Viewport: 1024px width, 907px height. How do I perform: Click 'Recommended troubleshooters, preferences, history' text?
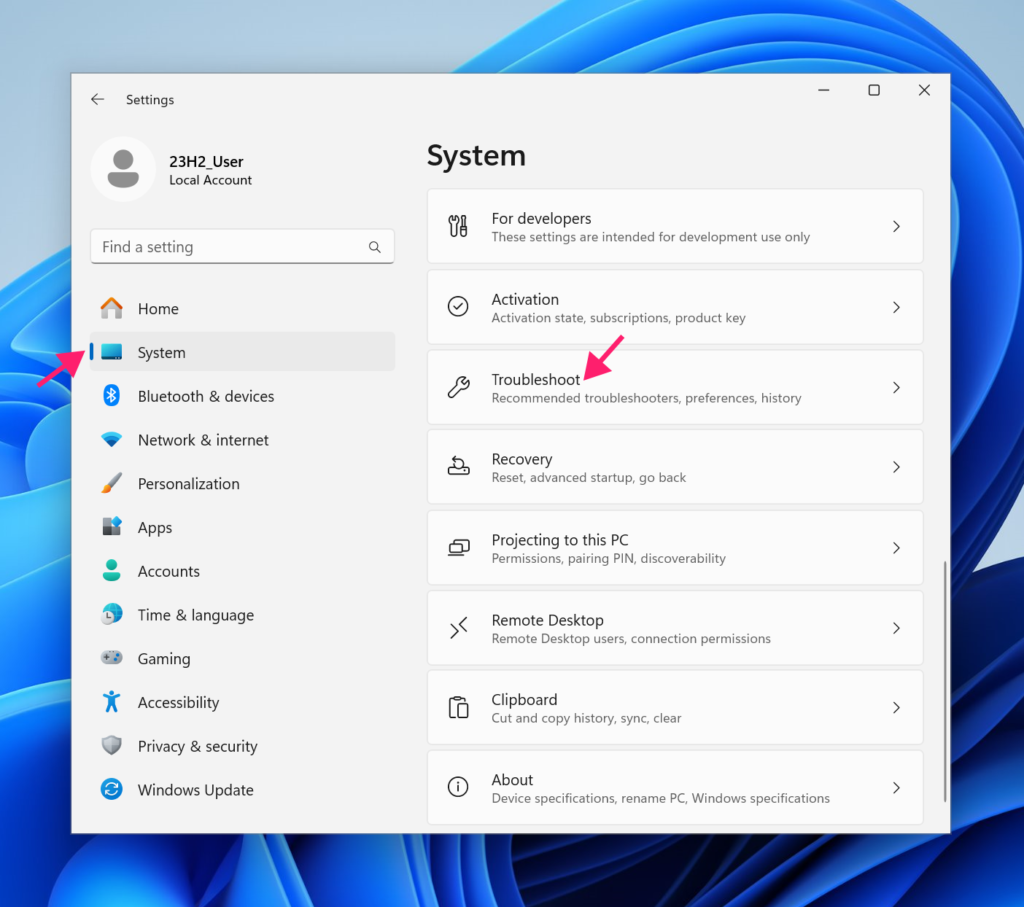point(647,398)
